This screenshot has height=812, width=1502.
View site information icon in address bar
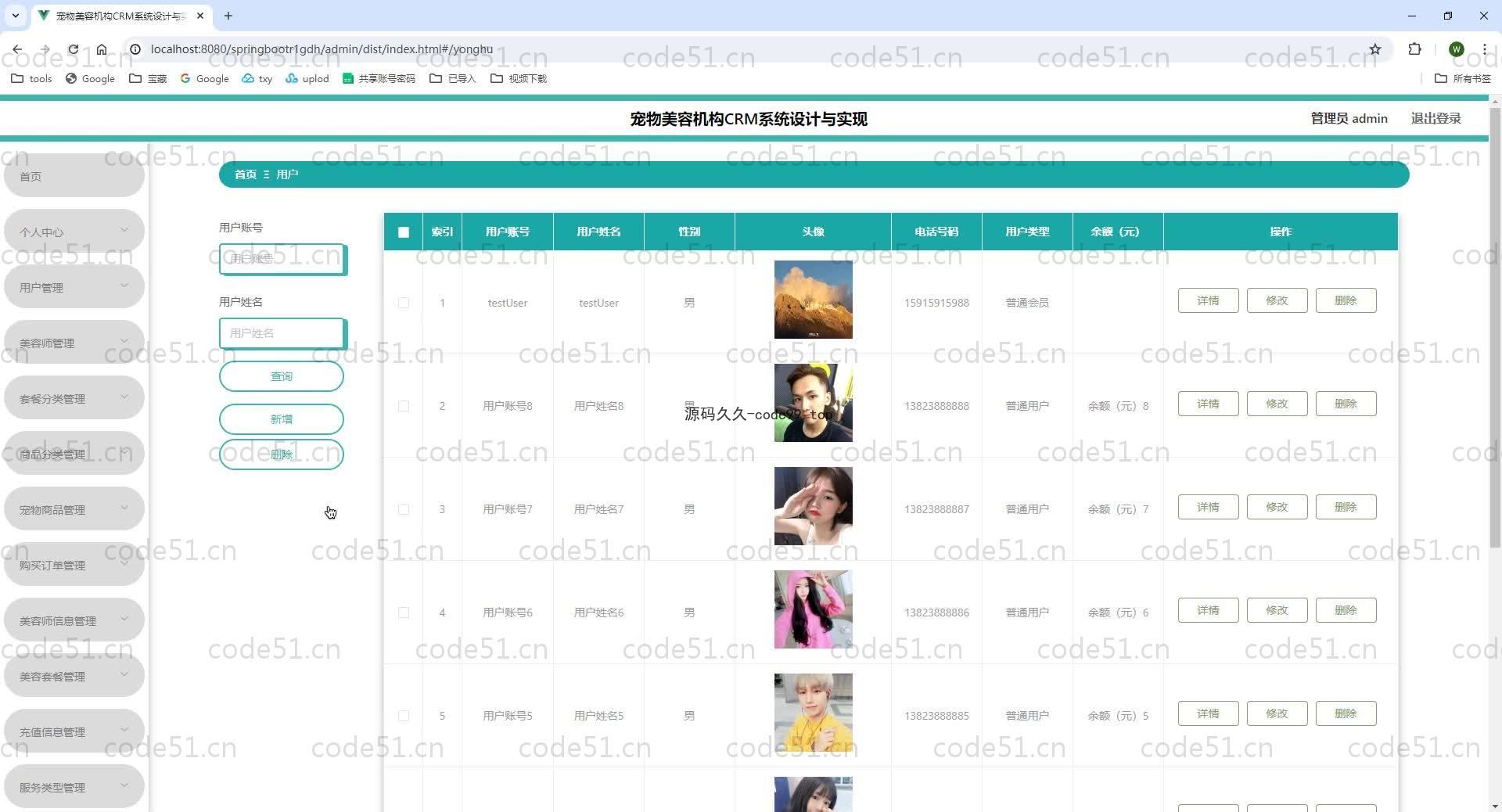coord(135,49)
